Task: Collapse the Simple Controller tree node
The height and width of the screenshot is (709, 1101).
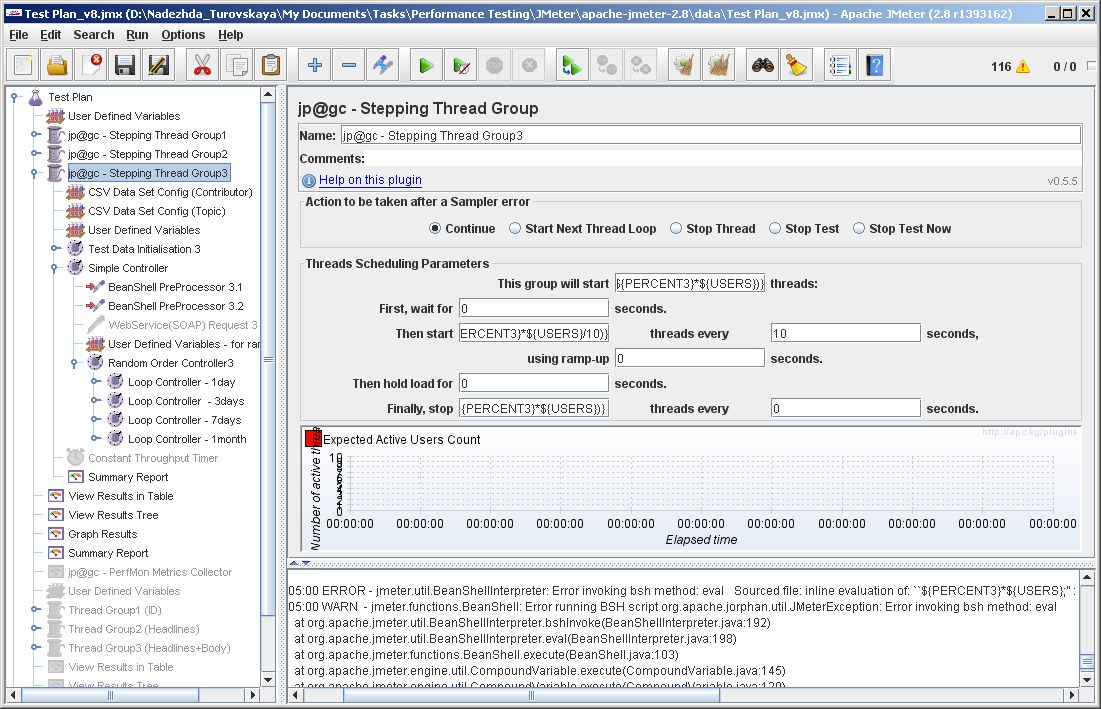Action: click(55, 268)
